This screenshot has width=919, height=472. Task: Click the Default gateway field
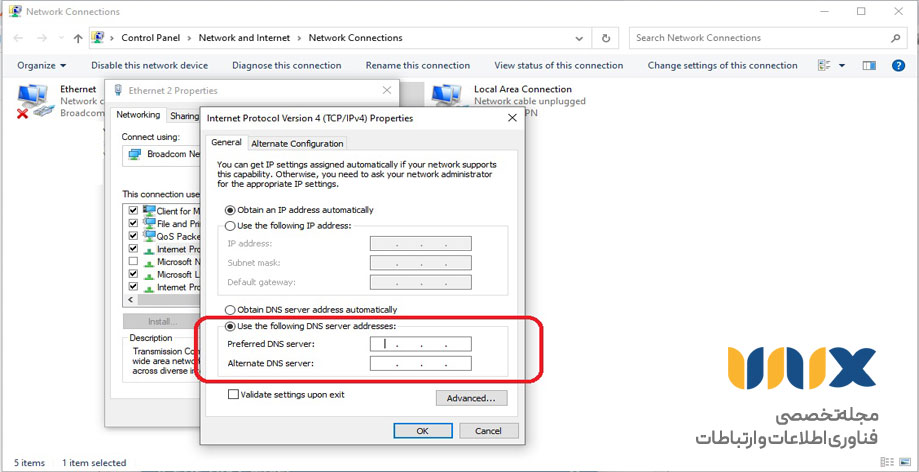[420, 282]
